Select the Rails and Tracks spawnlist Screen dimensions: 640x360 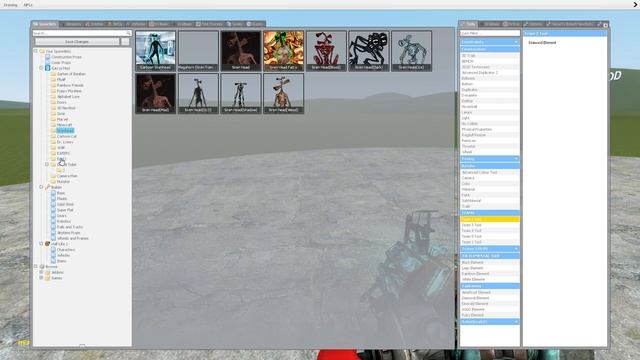click(69, 227)
